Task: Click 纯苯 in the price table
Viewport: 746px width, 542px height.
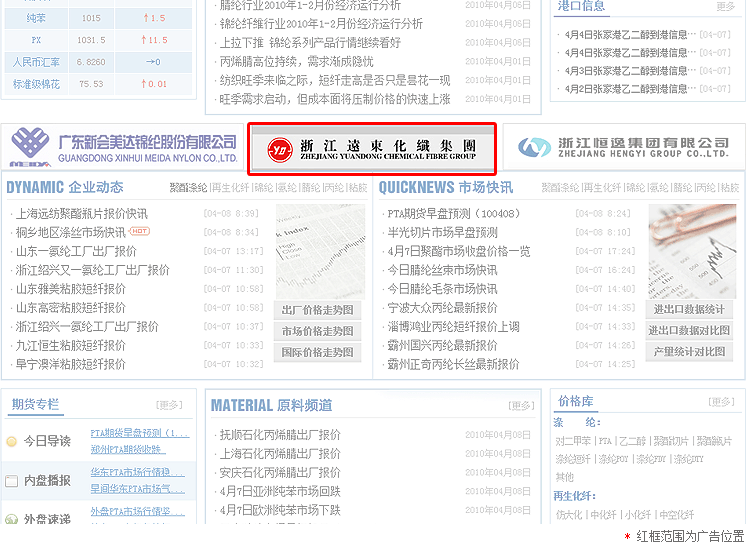Action: (x=36, y=18)
